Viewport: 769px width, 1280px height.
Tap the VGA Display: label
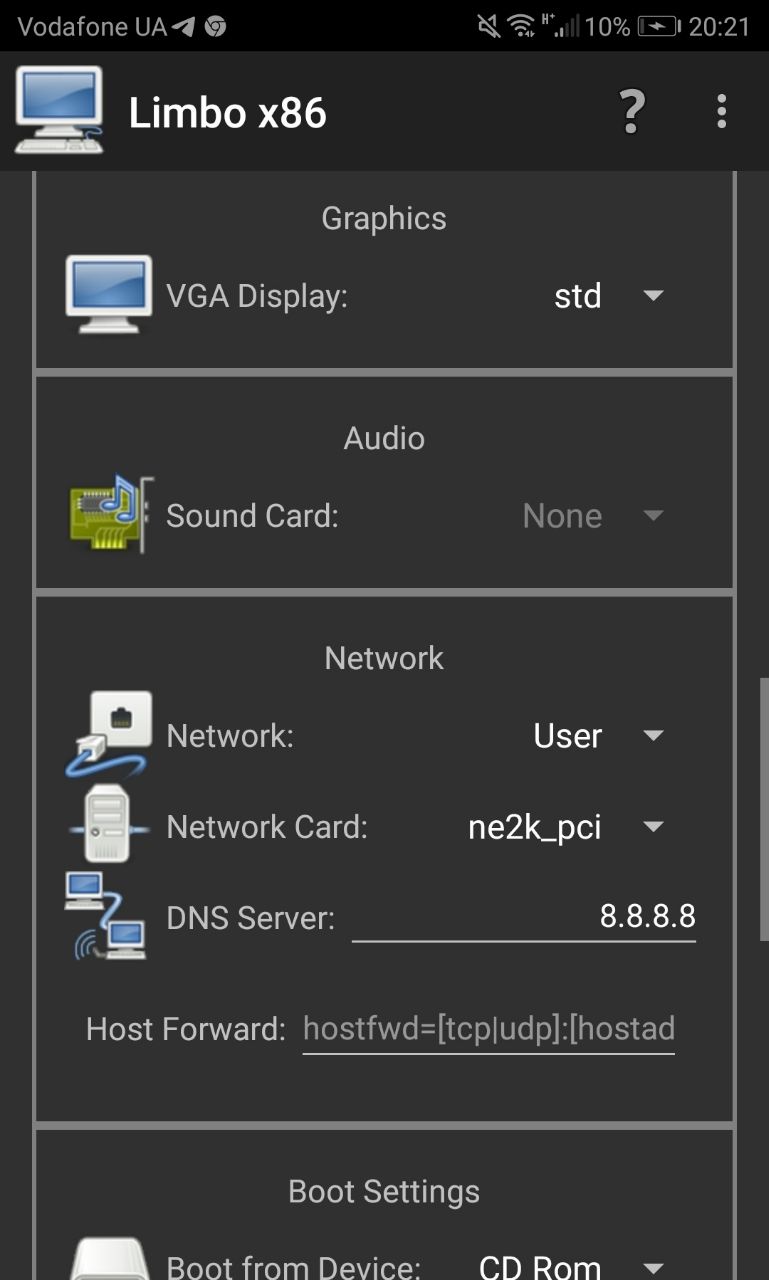pyautogui.click(x=257, y=296)
